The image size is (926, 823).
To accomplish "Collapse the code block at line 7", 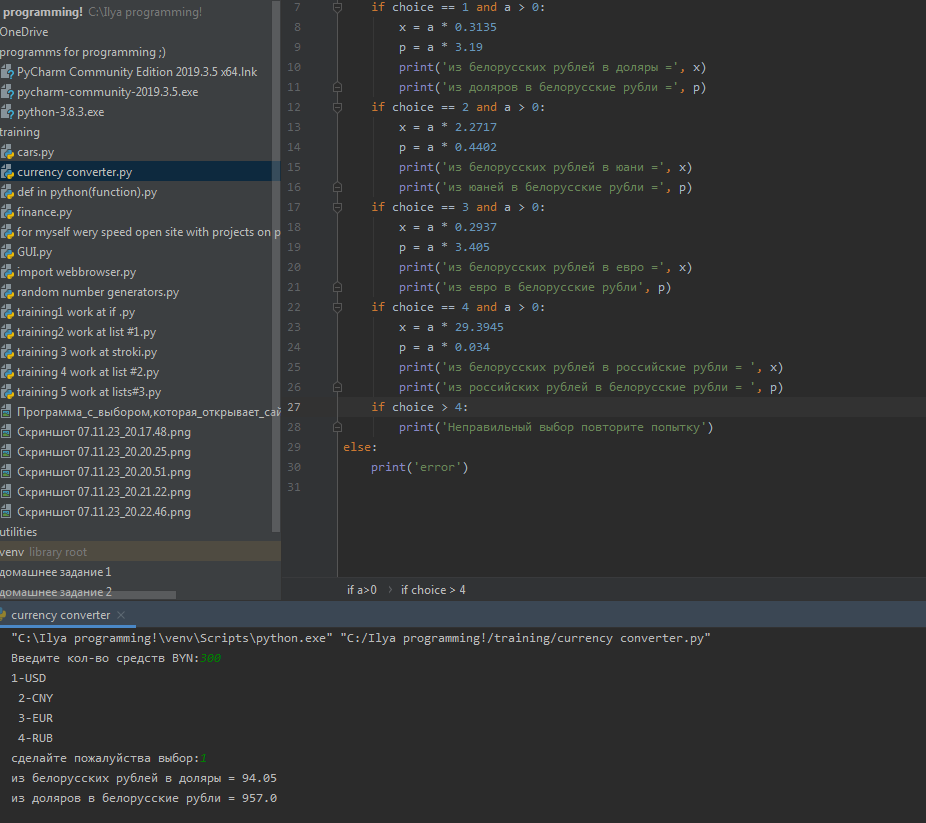I will point(339,7).
